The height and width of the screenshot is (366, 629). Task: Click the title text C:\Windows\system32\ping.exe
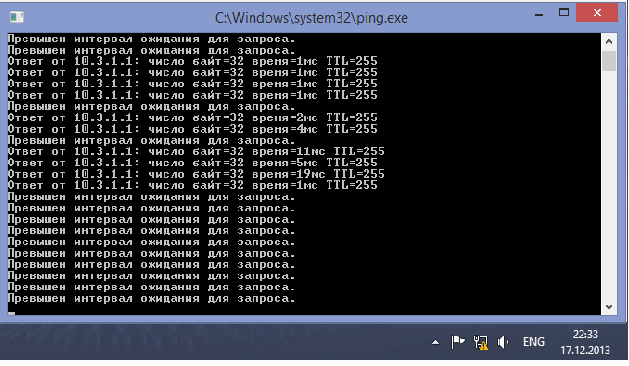[x=311, y=18]
